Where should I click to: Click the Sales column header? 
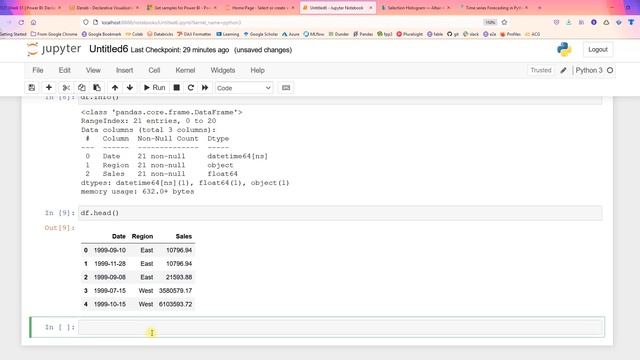click(x=184, y=236)
